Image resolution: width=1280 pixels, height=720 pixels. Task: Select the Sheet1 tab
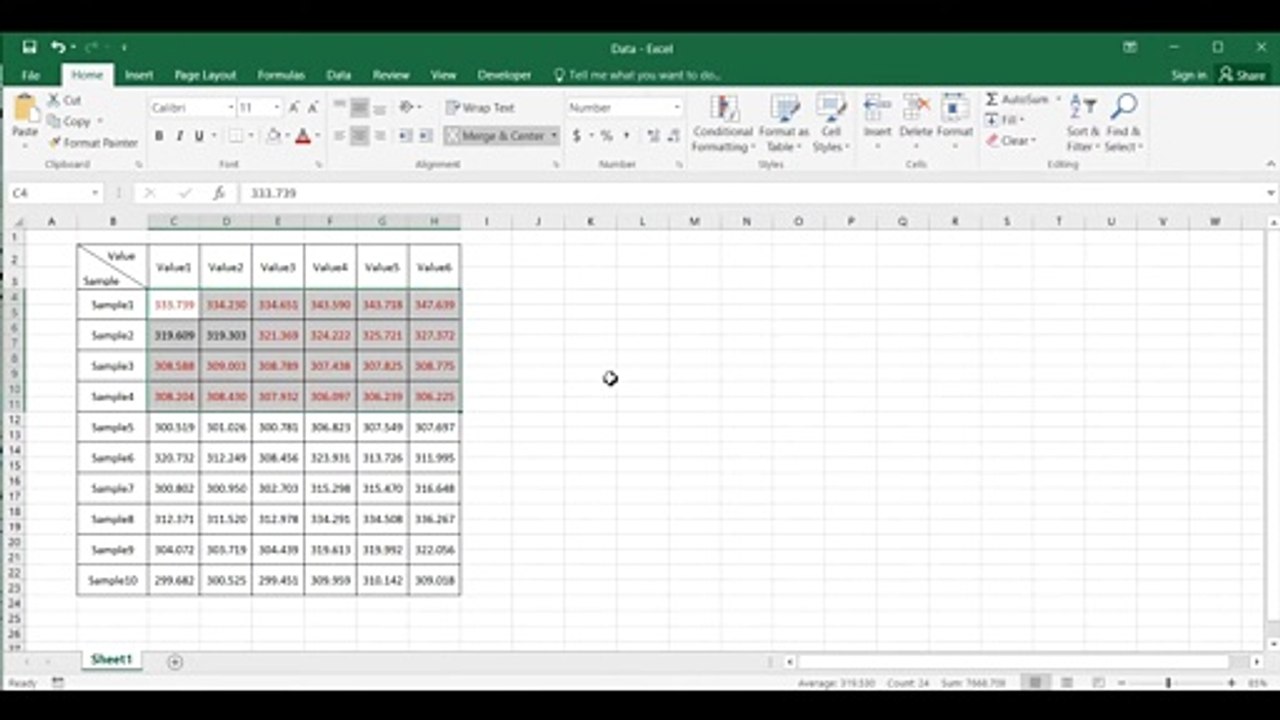click(x=111, y=660)
